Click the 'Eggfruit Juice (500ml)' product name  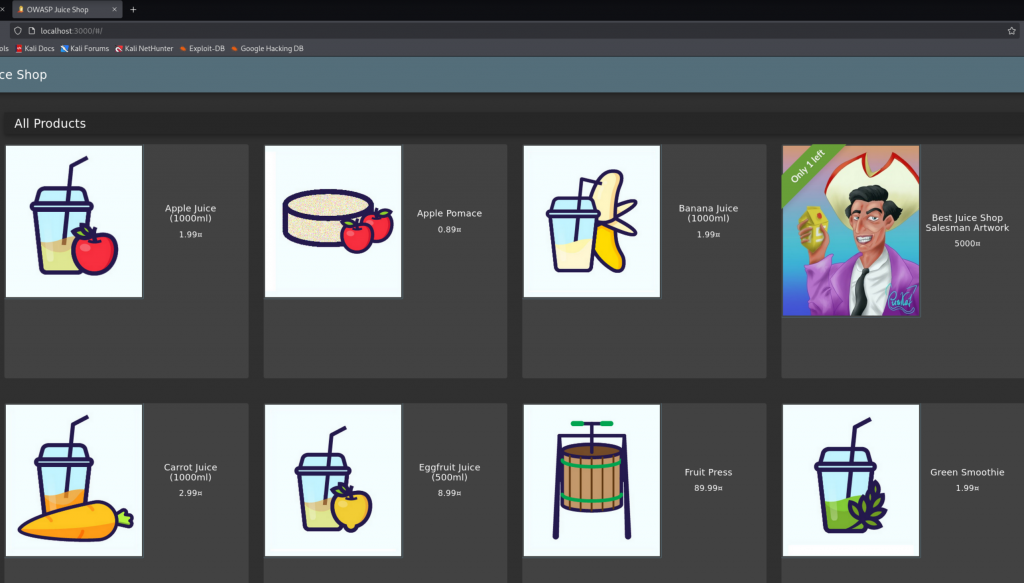coord(449,472)
